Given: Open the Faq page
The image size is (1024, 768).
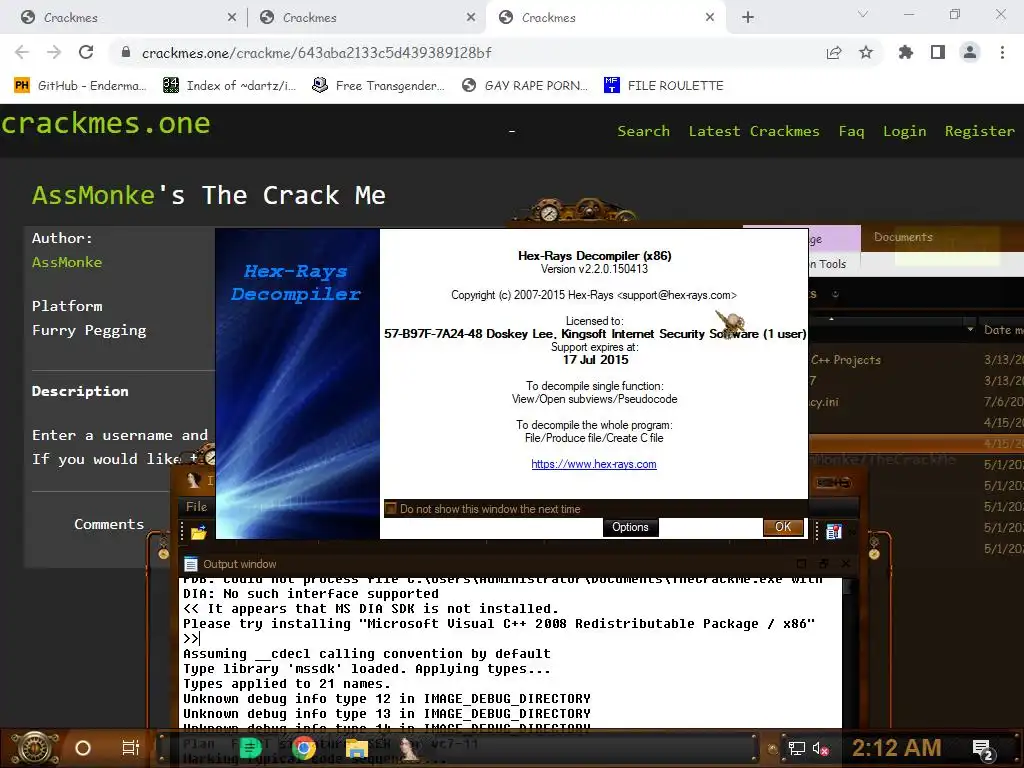Looking at the screenshot, I should coord(851,131).
